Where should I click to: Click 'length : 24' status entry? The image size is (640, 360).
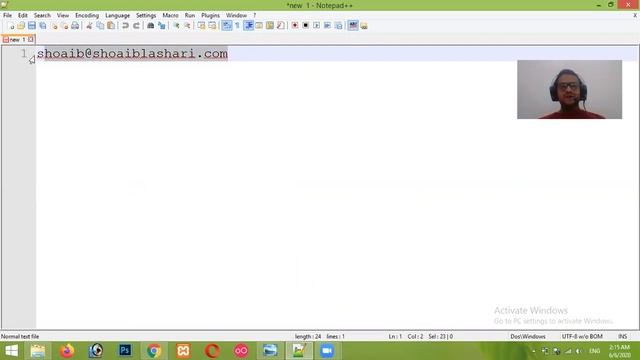(x=308, y=336)
